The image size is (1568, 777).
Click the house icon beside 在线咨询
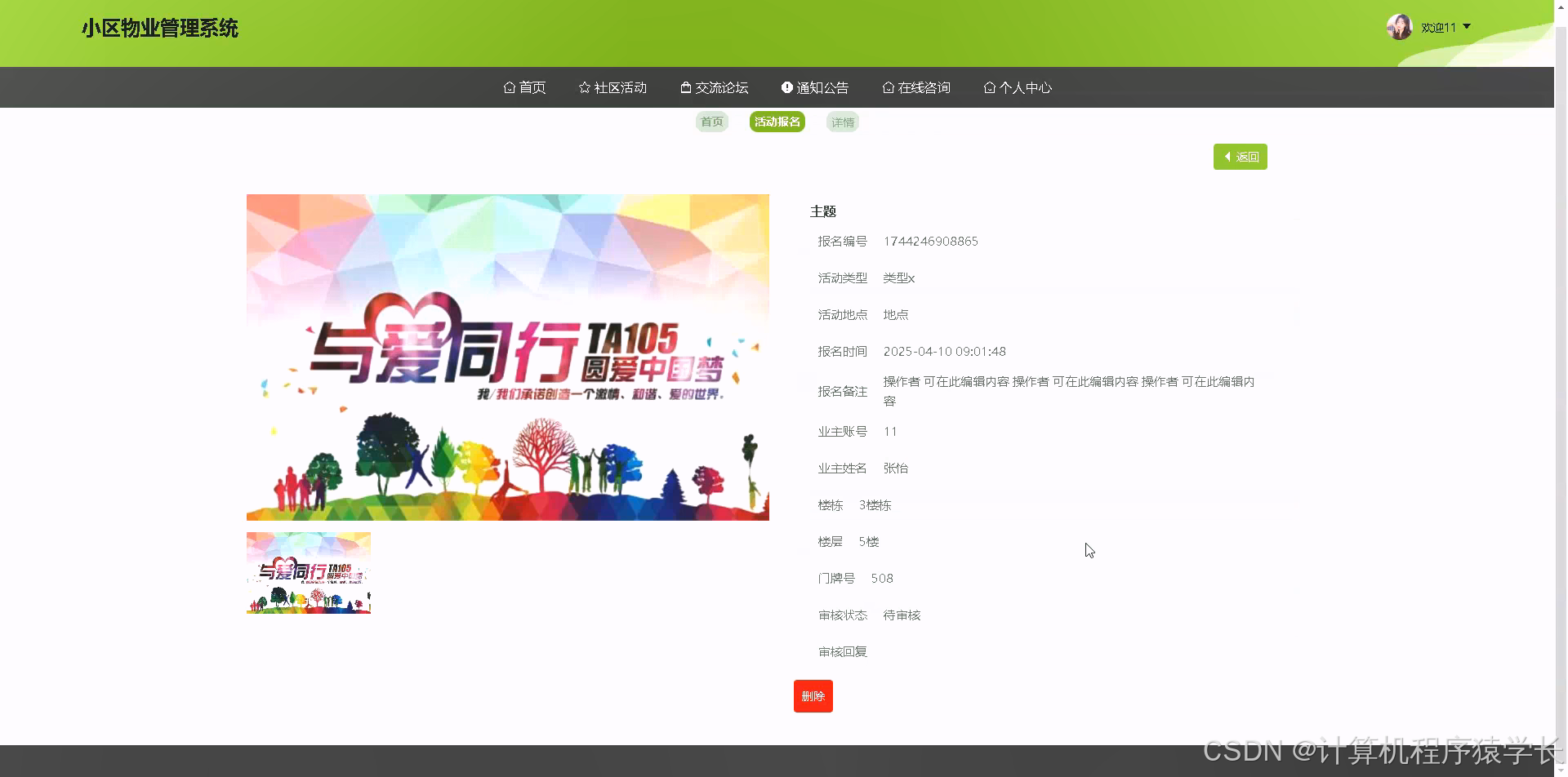[889, 87]
